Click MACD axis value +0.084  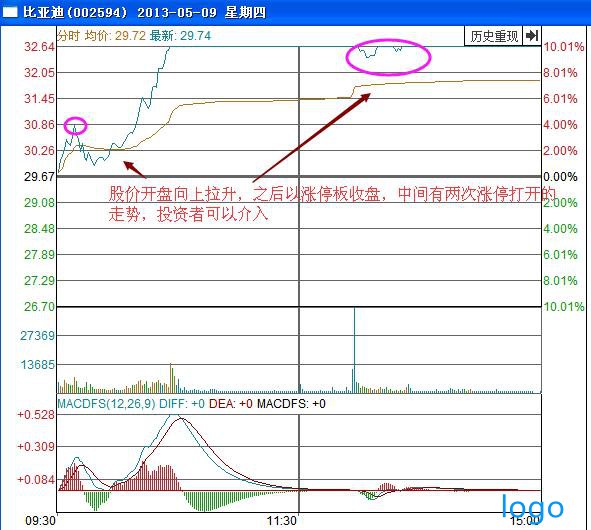[x=36, y=480]
